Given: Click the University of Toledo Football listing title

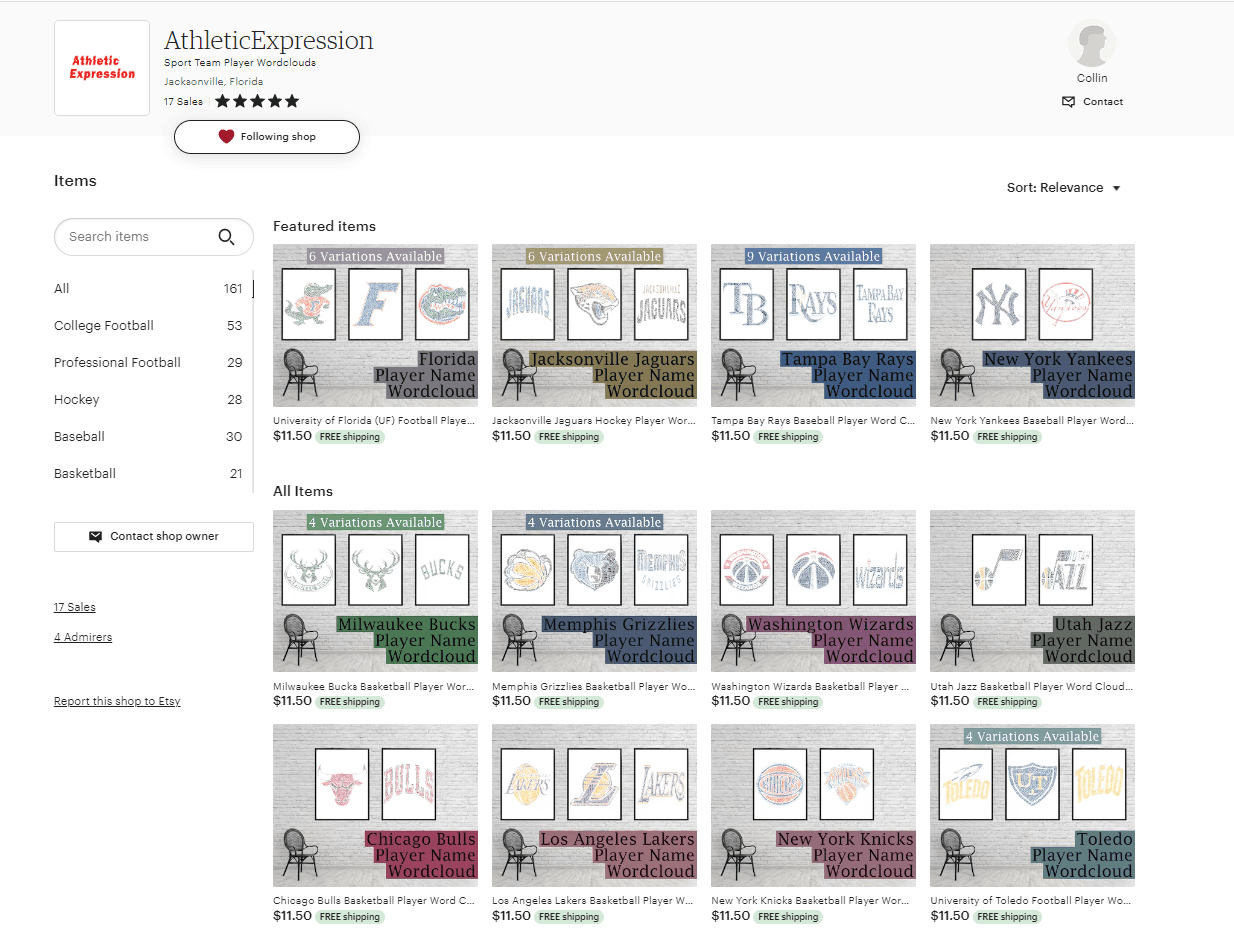Looking at the screenshot, I should [1032, 901].
